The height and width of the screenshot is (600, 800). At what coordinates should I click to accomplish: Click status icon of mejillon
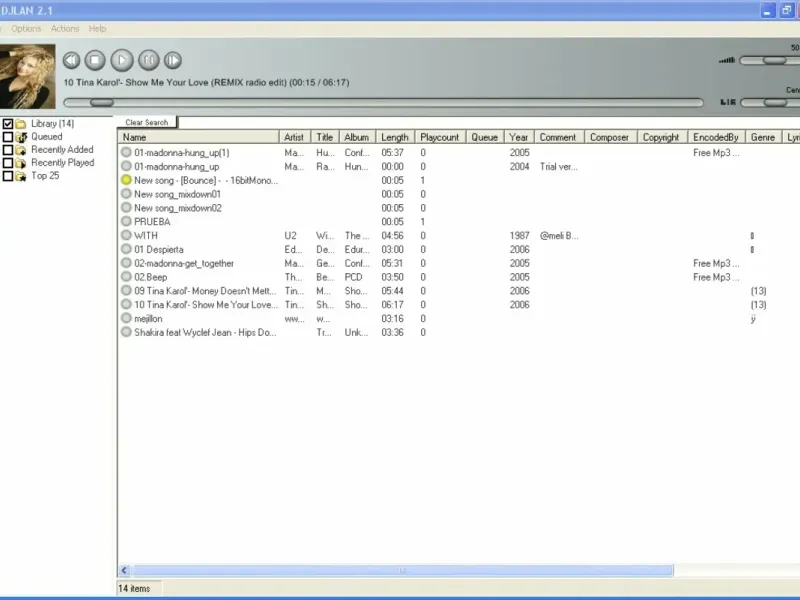click(126, 318)
